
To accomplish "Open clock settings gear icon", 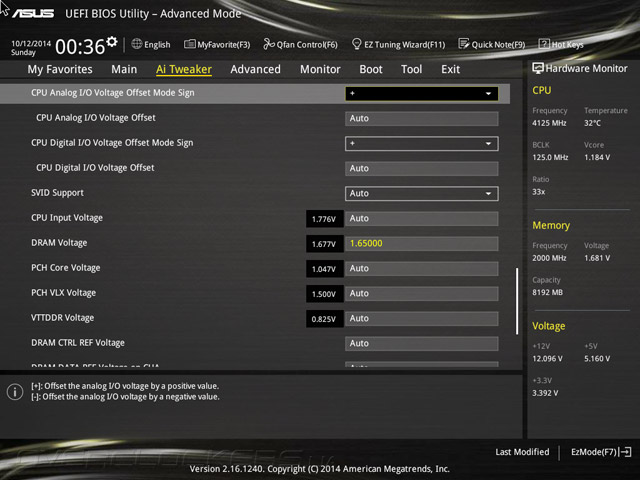I will tap(112, 41).
